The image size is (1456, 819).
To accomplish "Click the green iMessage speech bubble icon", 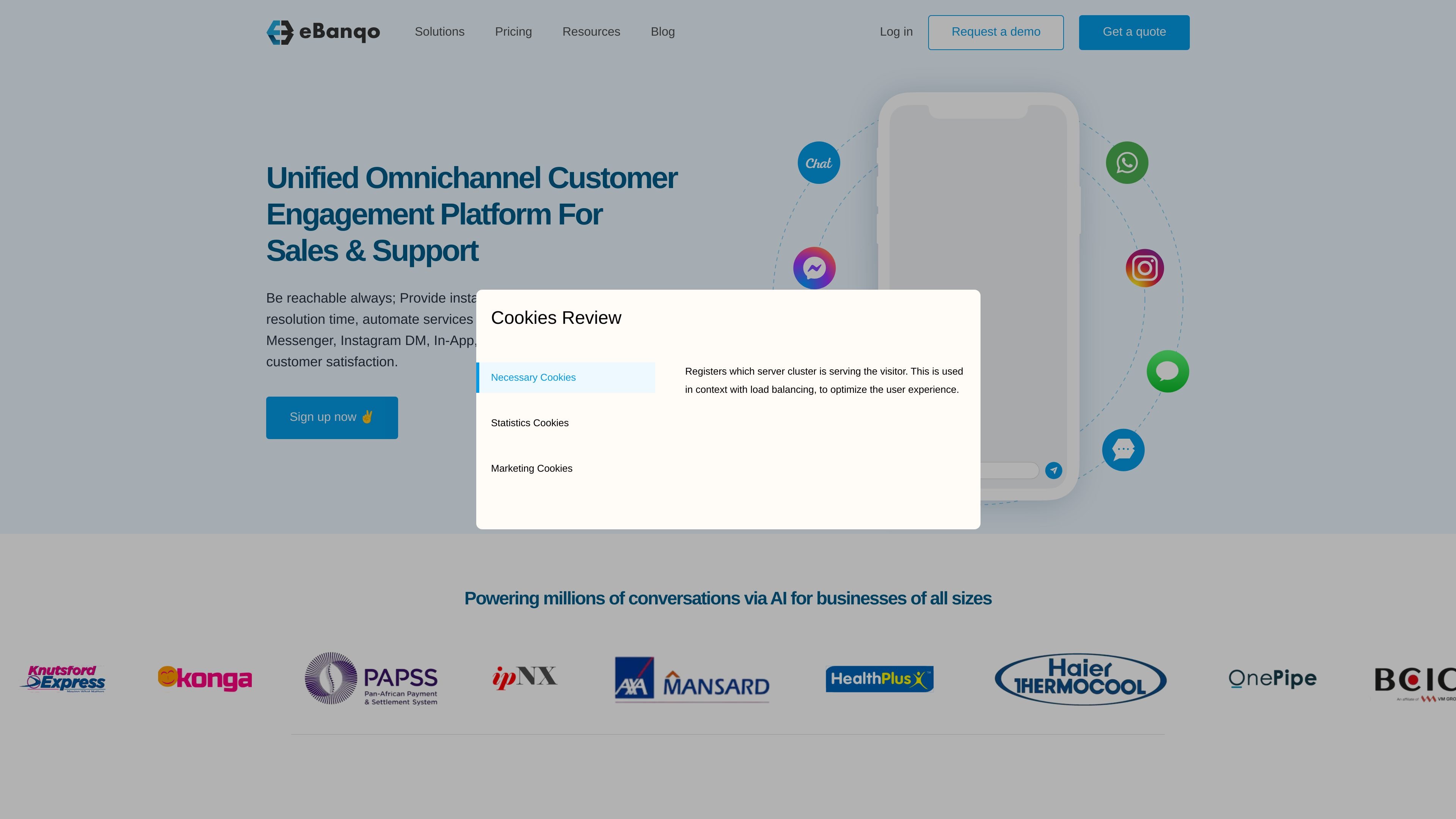I will [x=1168, y=371].
